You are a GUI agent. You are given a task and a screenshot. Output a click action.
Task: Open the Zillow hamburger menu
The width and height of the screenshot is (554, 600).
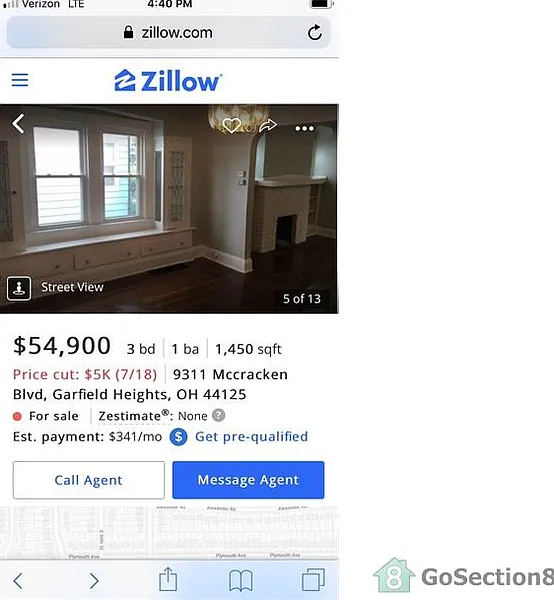[x=20, y=80]
